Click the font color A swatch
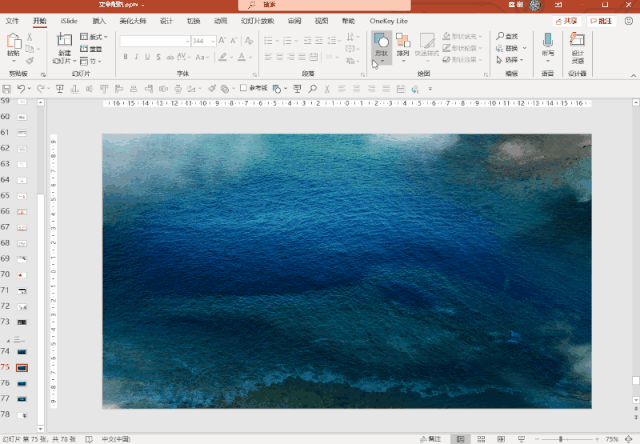The width and height of the screenshot is (640, 444). point(242,57)
